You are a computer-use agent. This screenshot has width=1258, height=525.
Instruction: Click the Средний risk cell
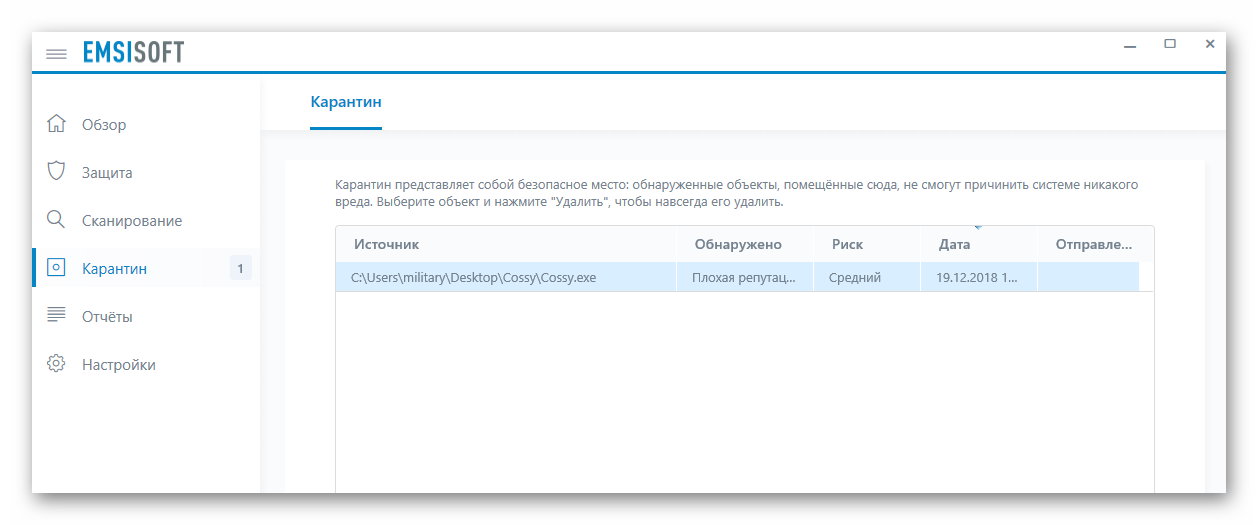pyautogui.click(x=867, y=277)
